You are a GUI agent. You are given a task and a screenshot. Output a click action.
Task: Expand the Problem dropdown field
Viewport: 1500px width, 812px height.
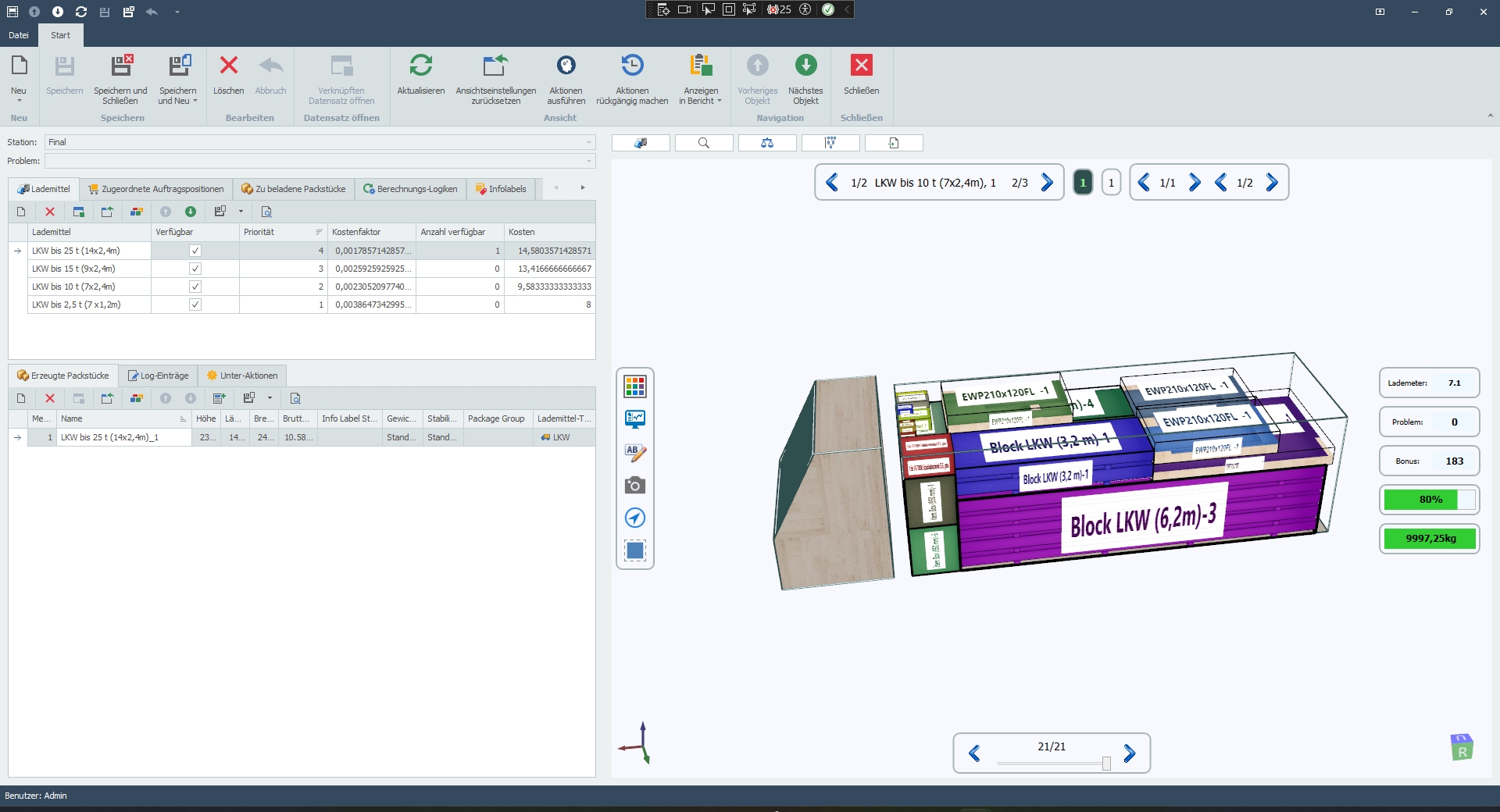click(588, 161)
